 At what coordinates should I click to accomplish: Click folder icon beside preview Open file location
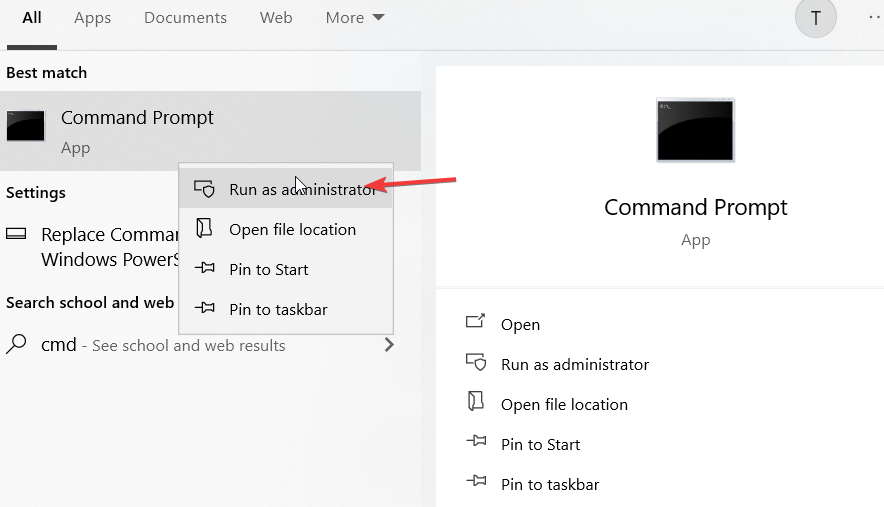coord(476,401)
